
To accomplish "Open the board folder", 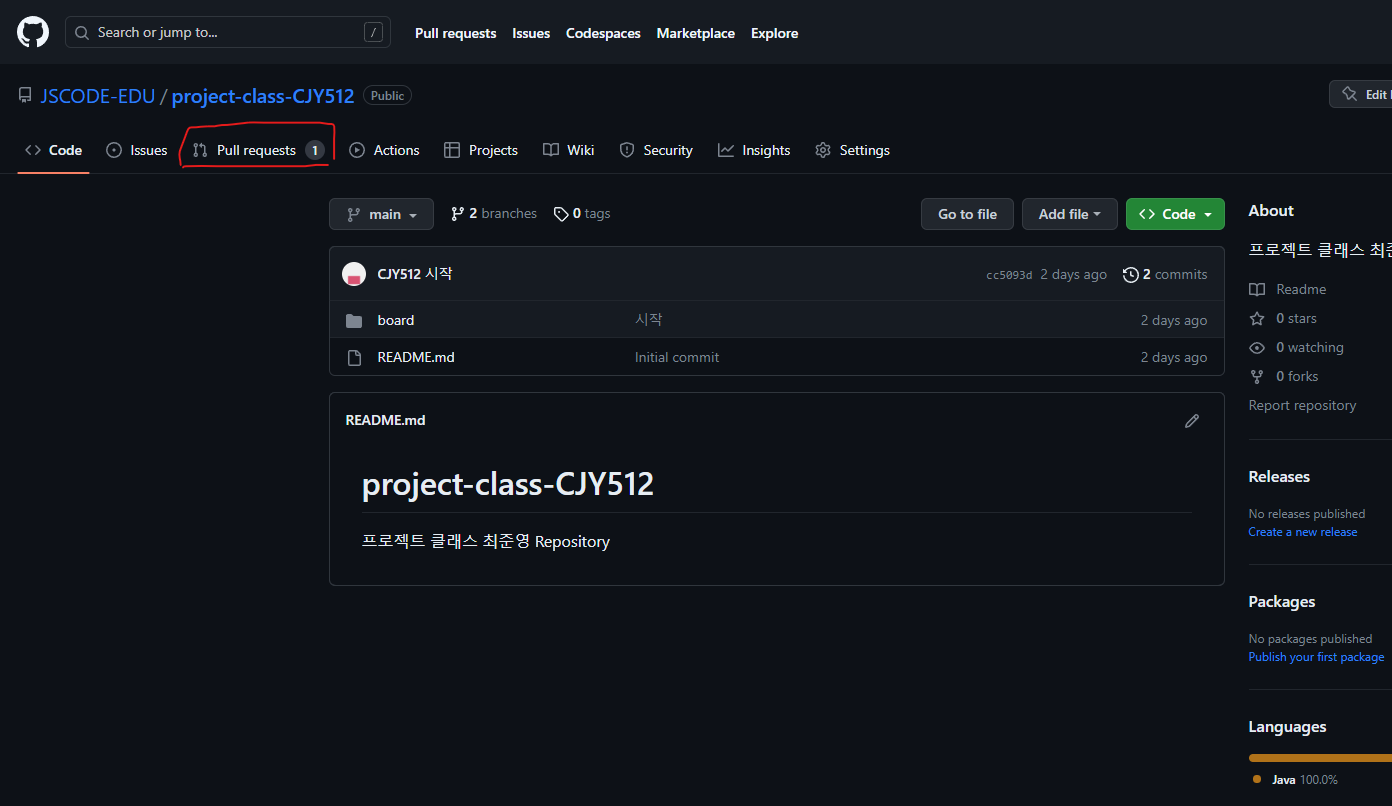I will 396,320.
